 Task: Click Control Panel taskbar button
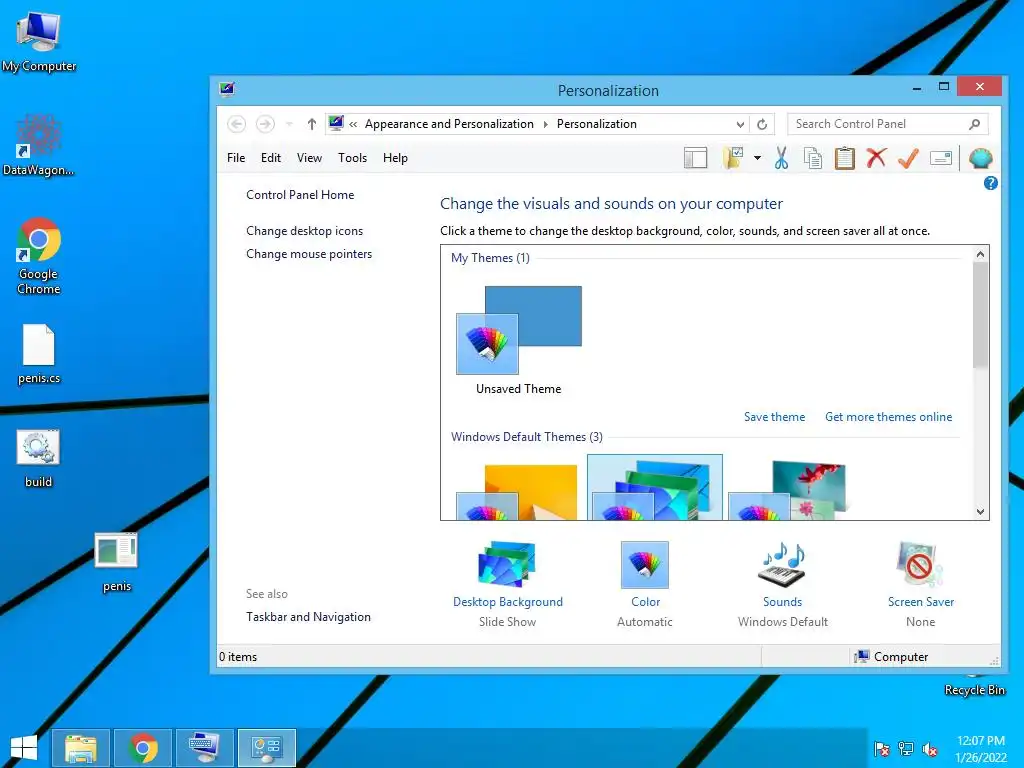coord(266,748)
